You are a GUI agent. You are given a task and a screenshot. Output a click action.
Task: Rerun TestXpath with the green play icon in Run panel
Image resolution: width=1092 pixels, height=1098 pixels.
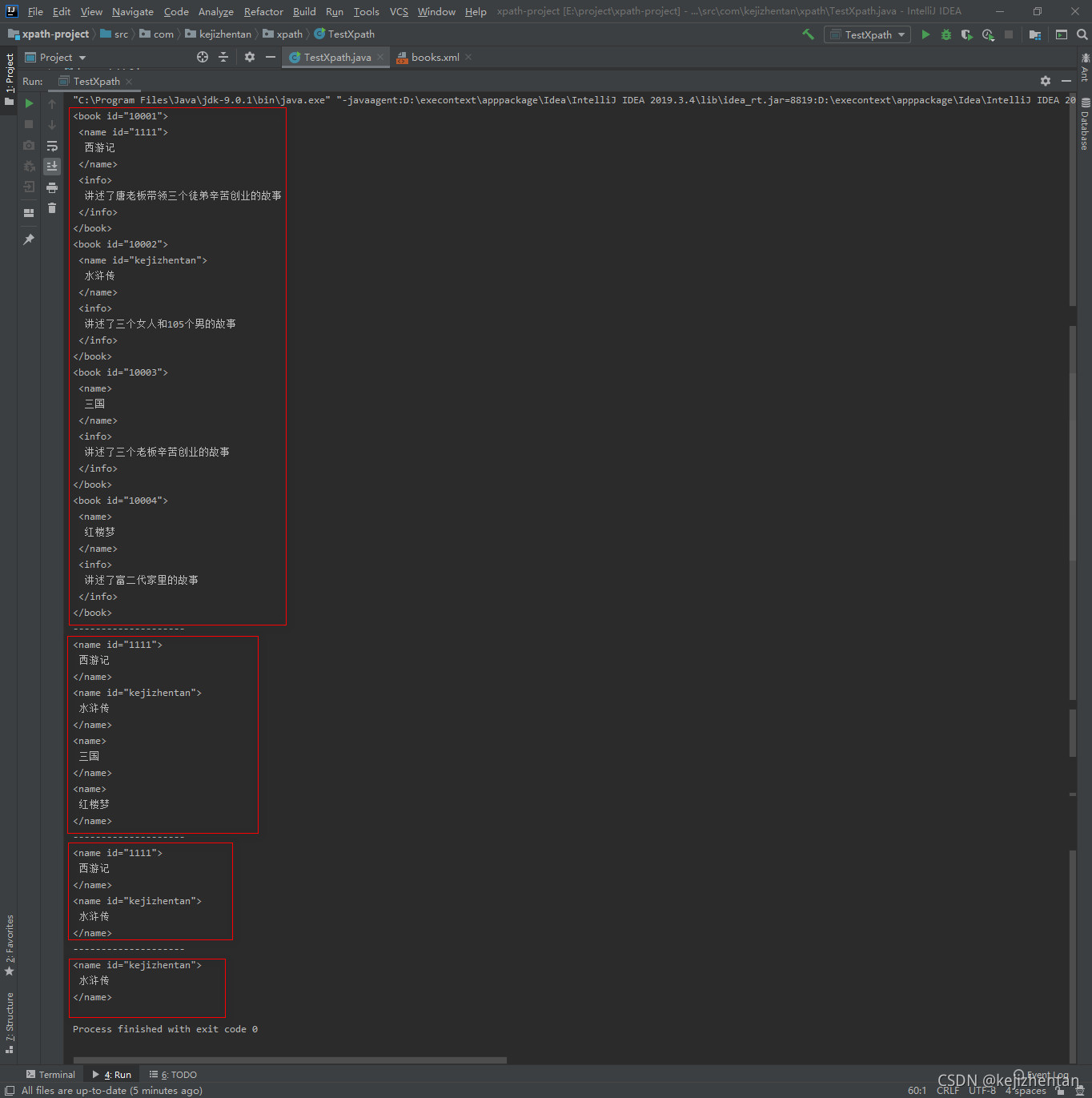coord(29,103)
